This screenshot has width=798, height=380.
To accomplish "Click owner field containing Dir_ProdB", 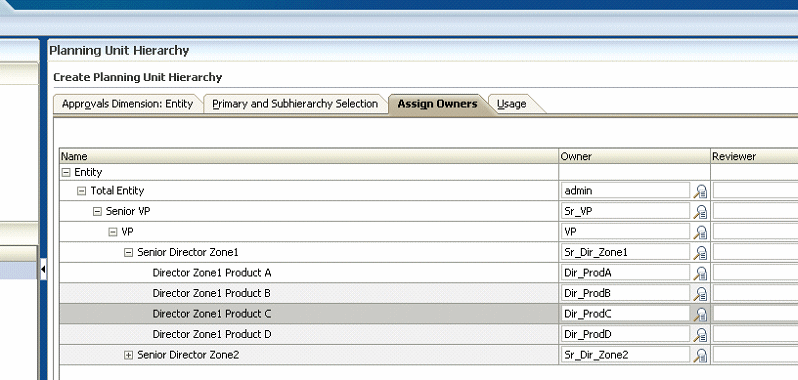I will point(625,294).
